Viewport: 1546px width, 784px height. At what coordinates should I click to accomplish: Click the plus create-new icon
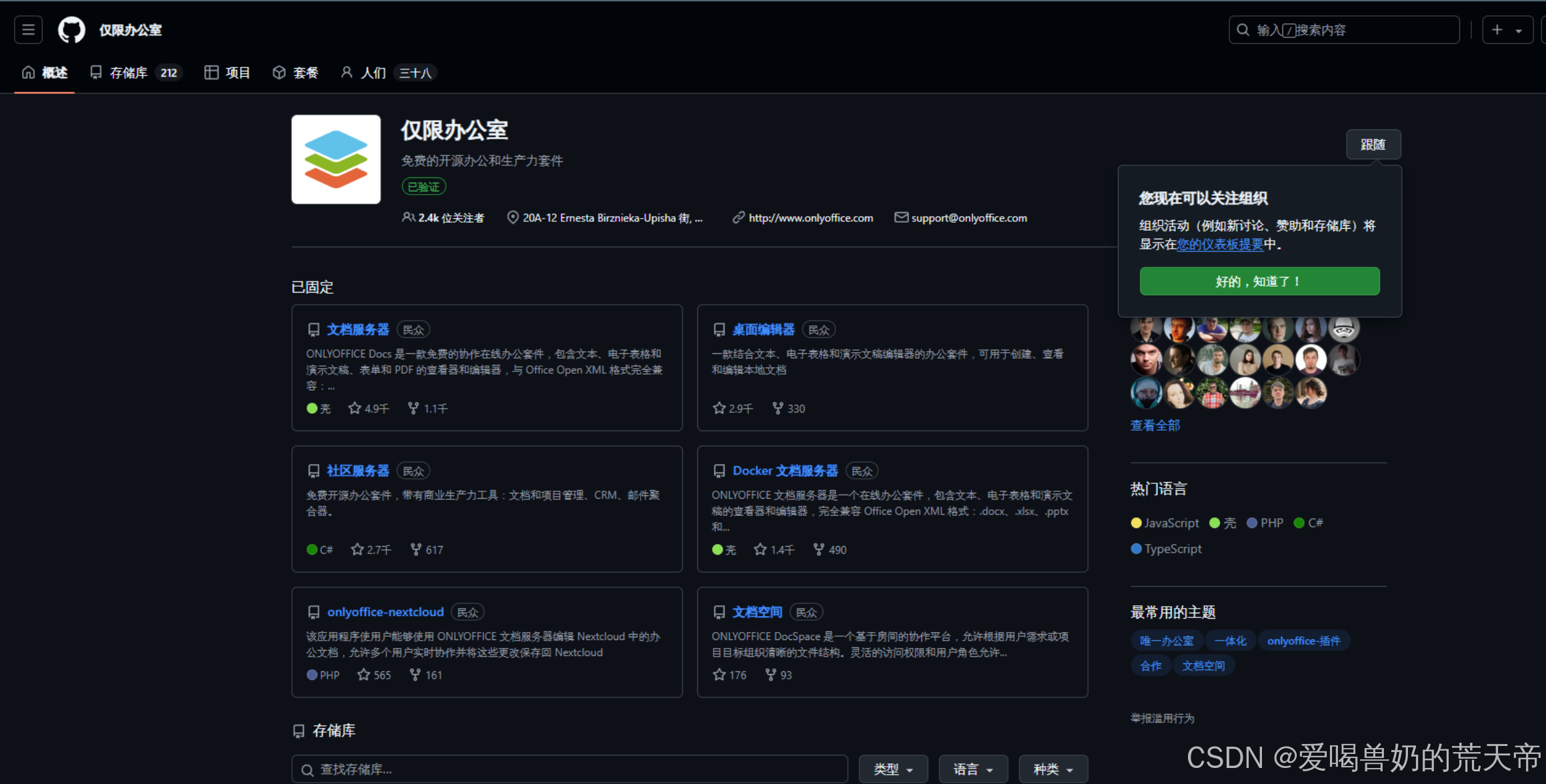click(x=1497, y=30)
